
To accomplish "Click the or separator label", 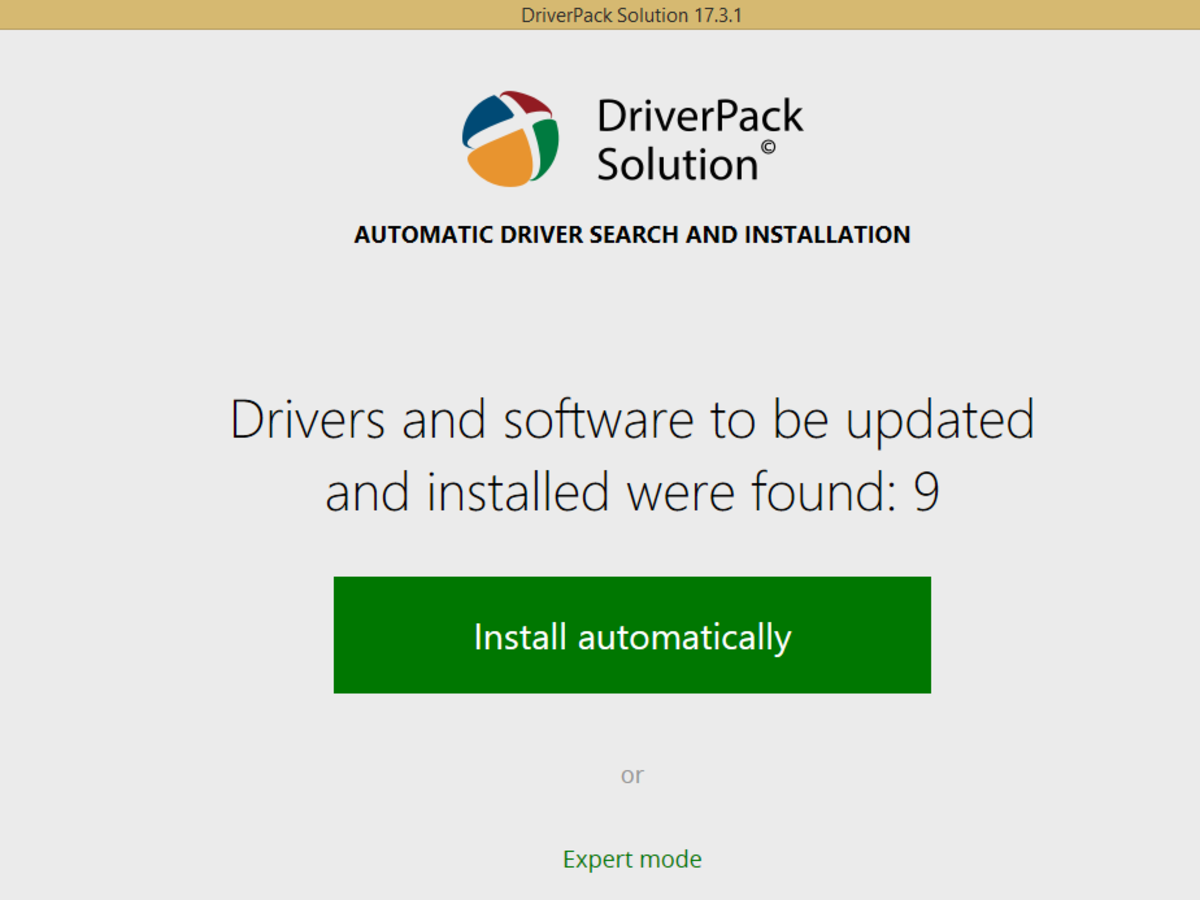I will (x=632, y=774).
